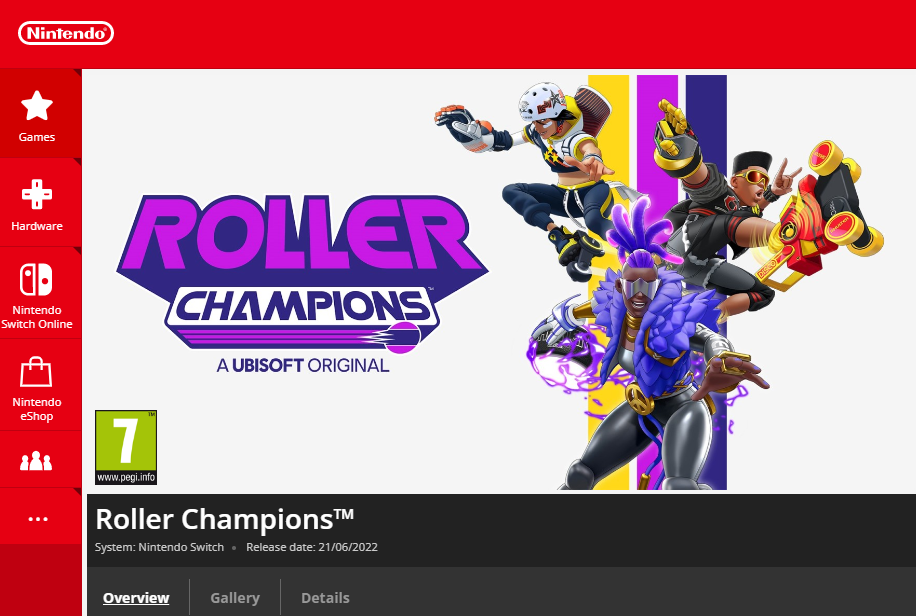The image size is (916, 616).
Task: Switch to the Overview tab
Action: 136,598
